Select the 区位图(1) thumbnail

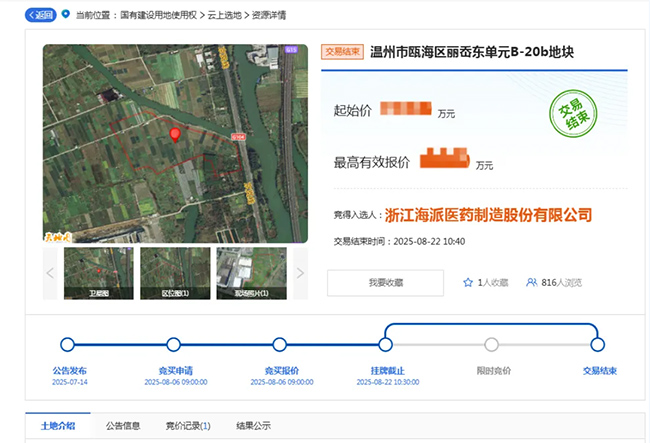tap(175, 273)
